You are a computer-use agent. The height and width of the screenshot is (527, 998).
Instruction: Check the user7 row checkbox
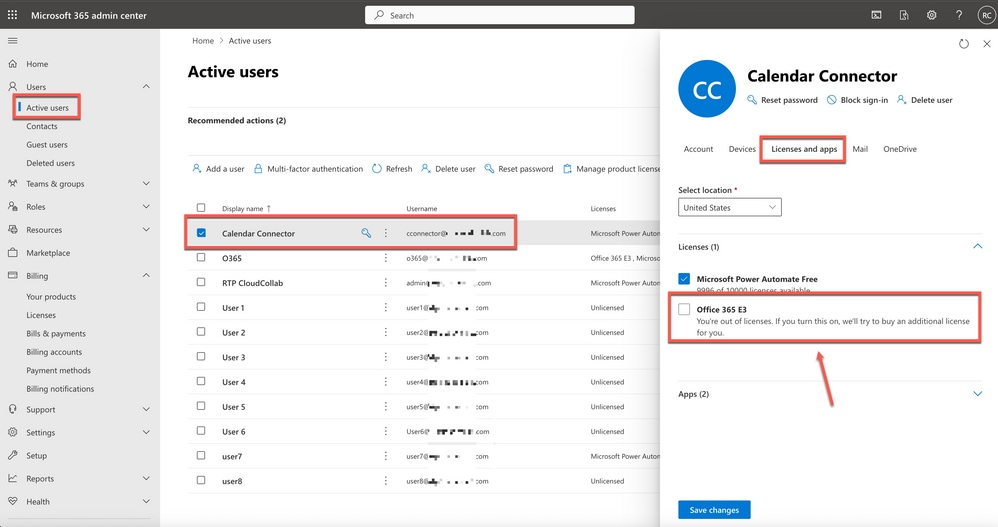pos(201,456)
